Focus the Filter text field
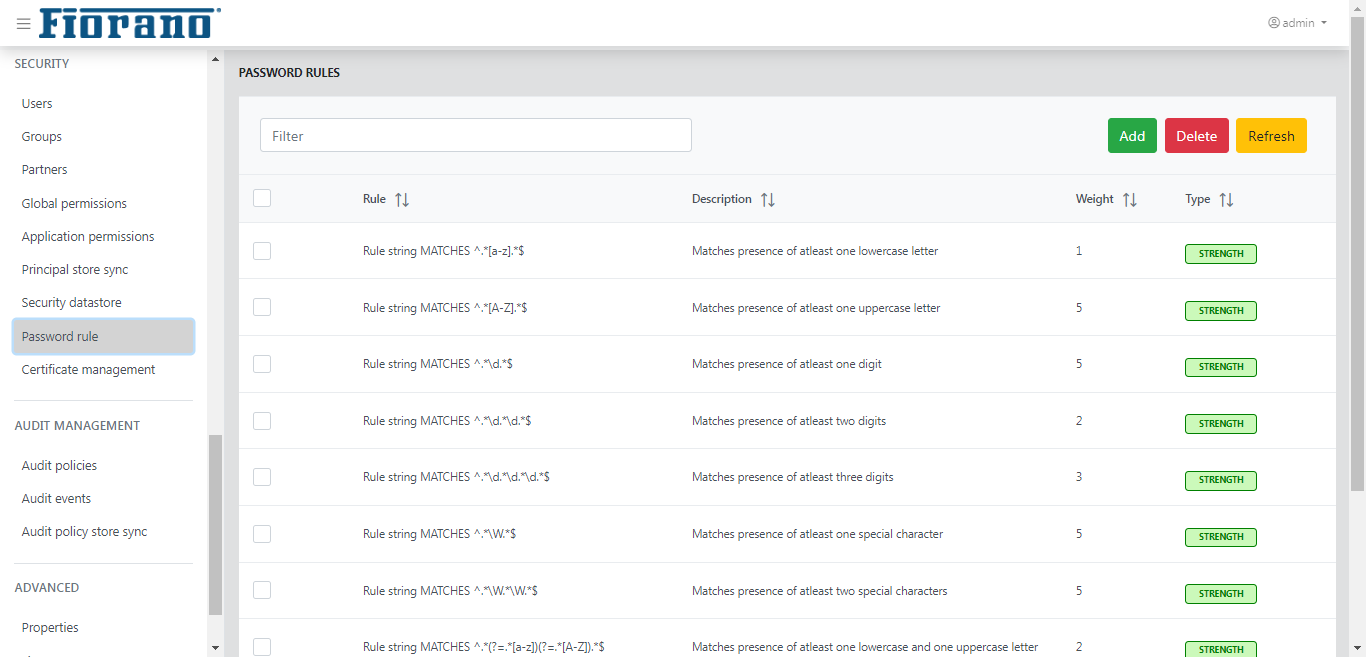 pyautogui.click(x=475, y=136)
